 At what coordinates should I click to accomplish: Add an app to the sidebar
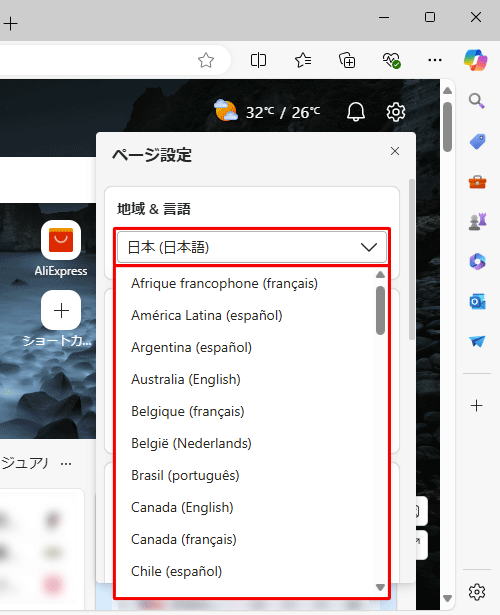[x=476, y=405]
